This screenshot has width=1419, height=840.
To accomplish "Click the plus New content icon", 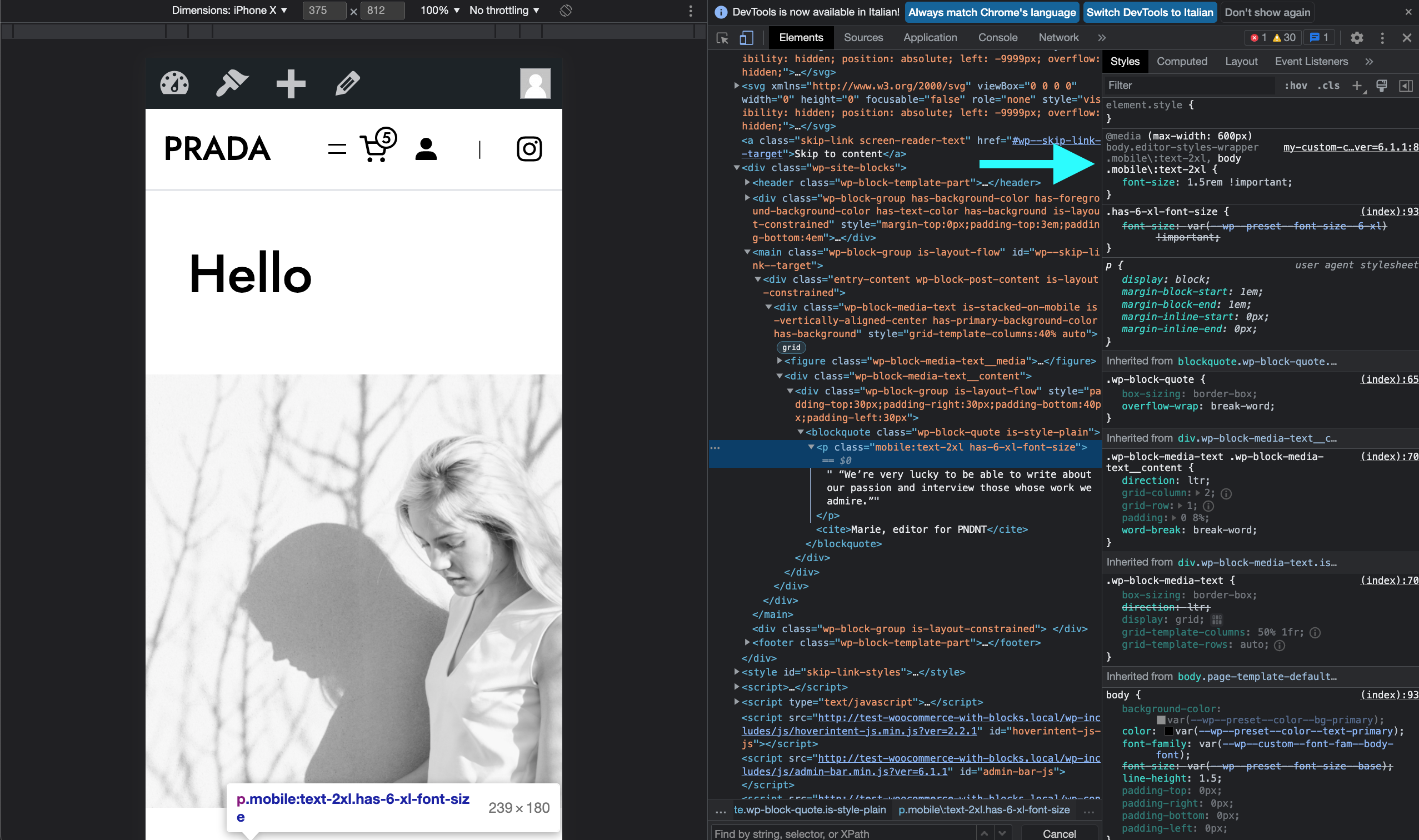I will [291, 84].
